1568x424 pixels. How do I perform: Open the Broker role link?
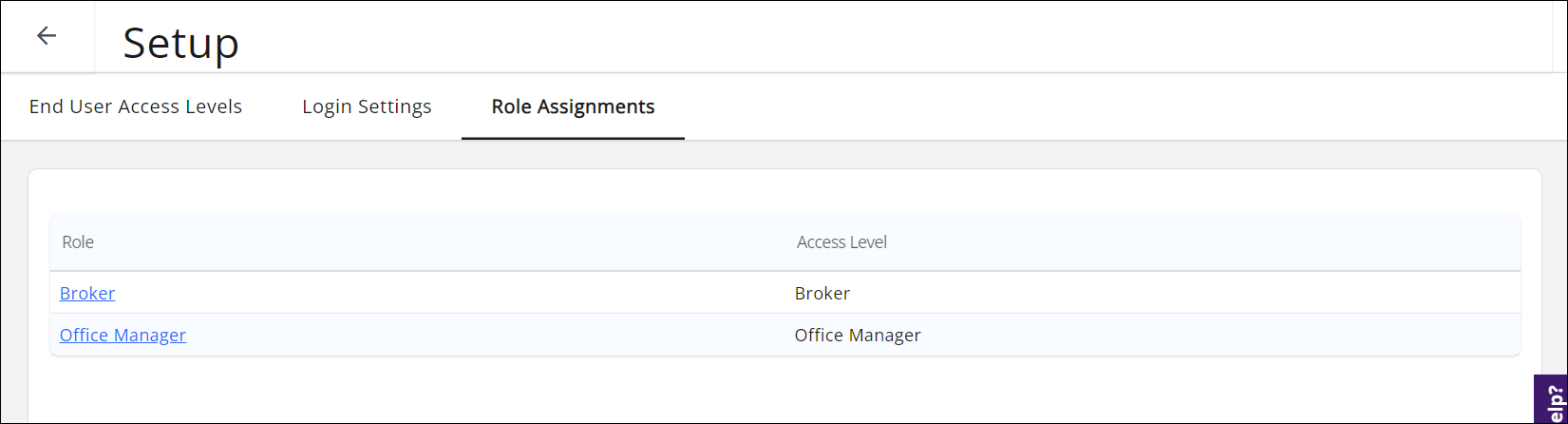87,293
